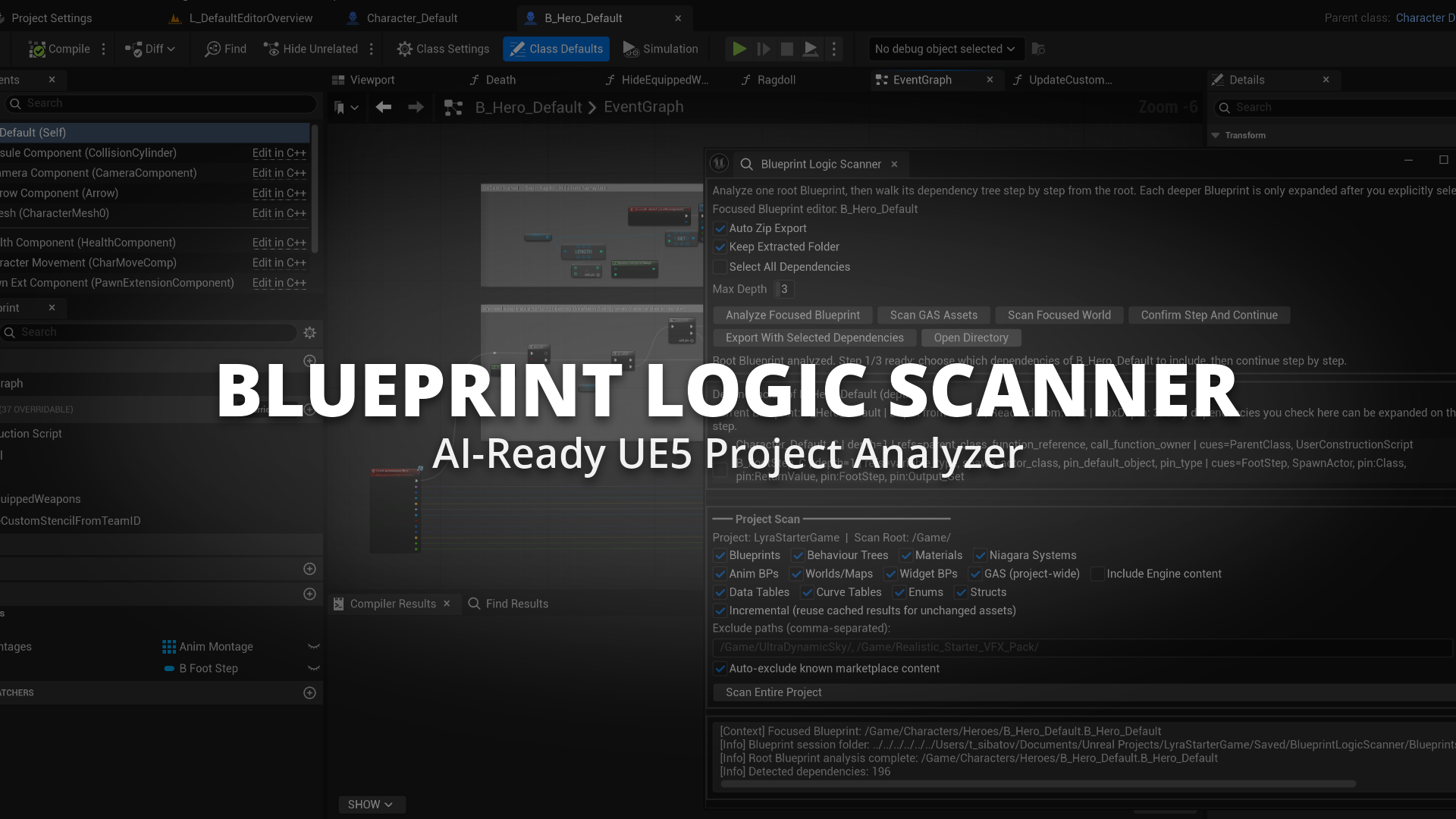The width and height of the screenshot is (1456, 819).
Task: Open Class Settings gear
Action: tap(443, 49)
